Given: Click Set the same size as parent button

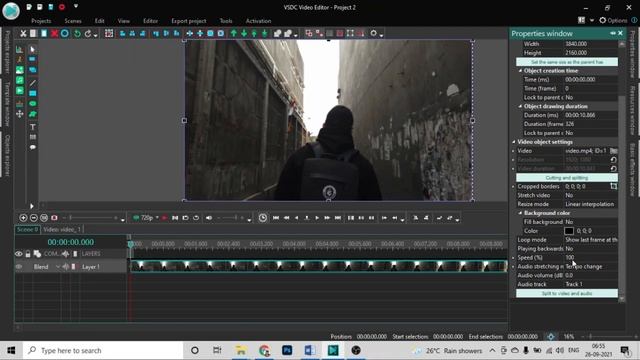Looking at the screenshot, I should pos(567,62).
